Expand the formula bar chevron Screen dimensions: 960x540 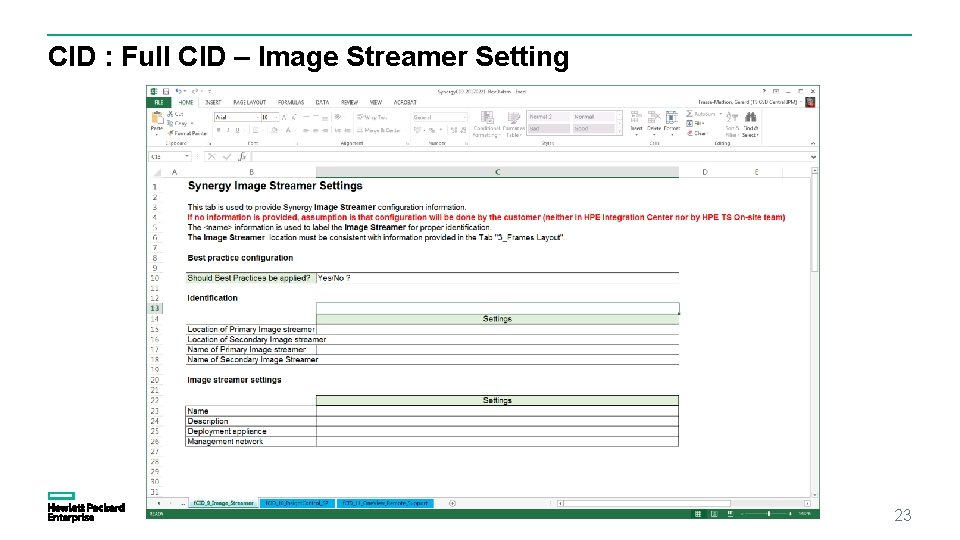coord(813,157)
